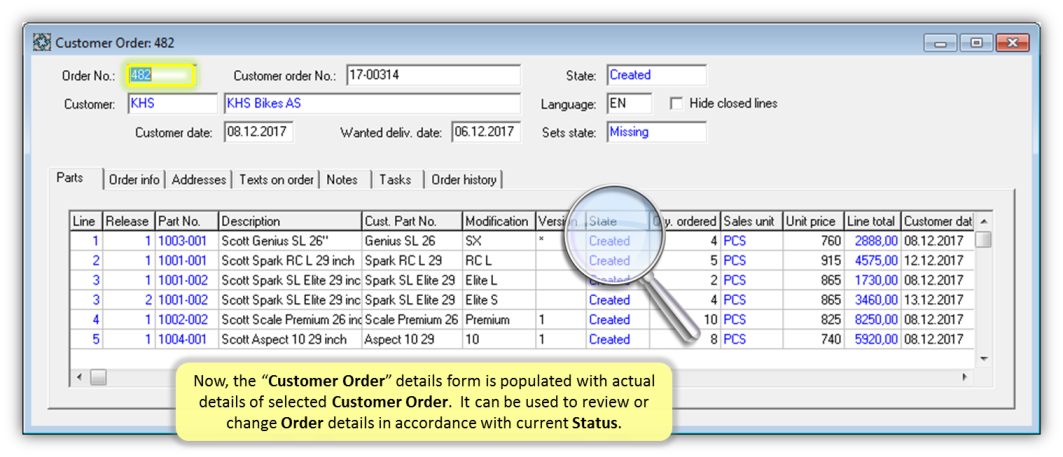Click line total 4575,00
Screen dimensions: 1063x457
[x=872, y=260]
